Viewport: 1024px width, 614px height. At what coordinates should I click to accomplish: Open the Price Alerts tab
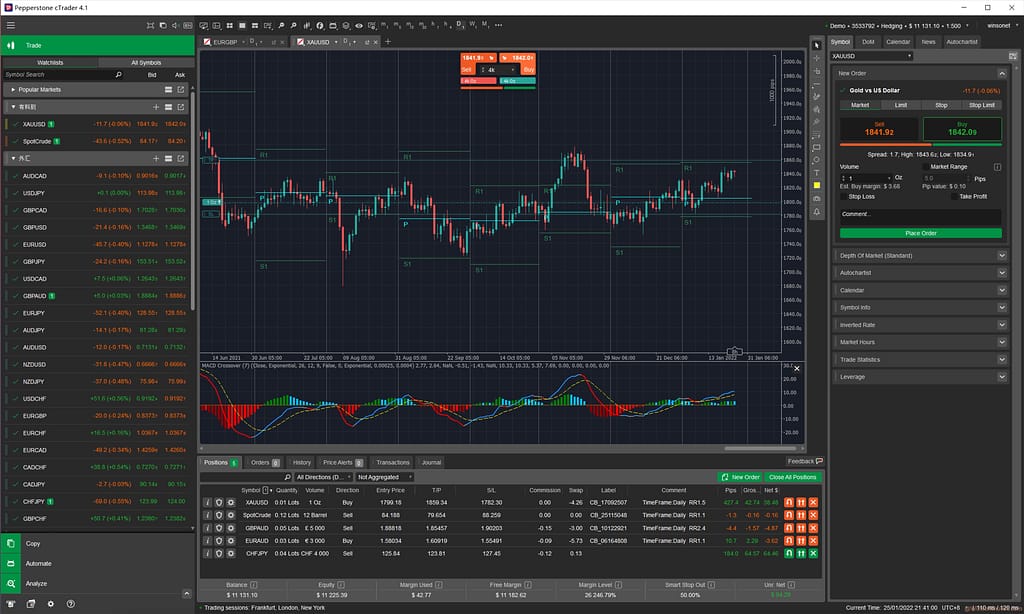(342, 462)
